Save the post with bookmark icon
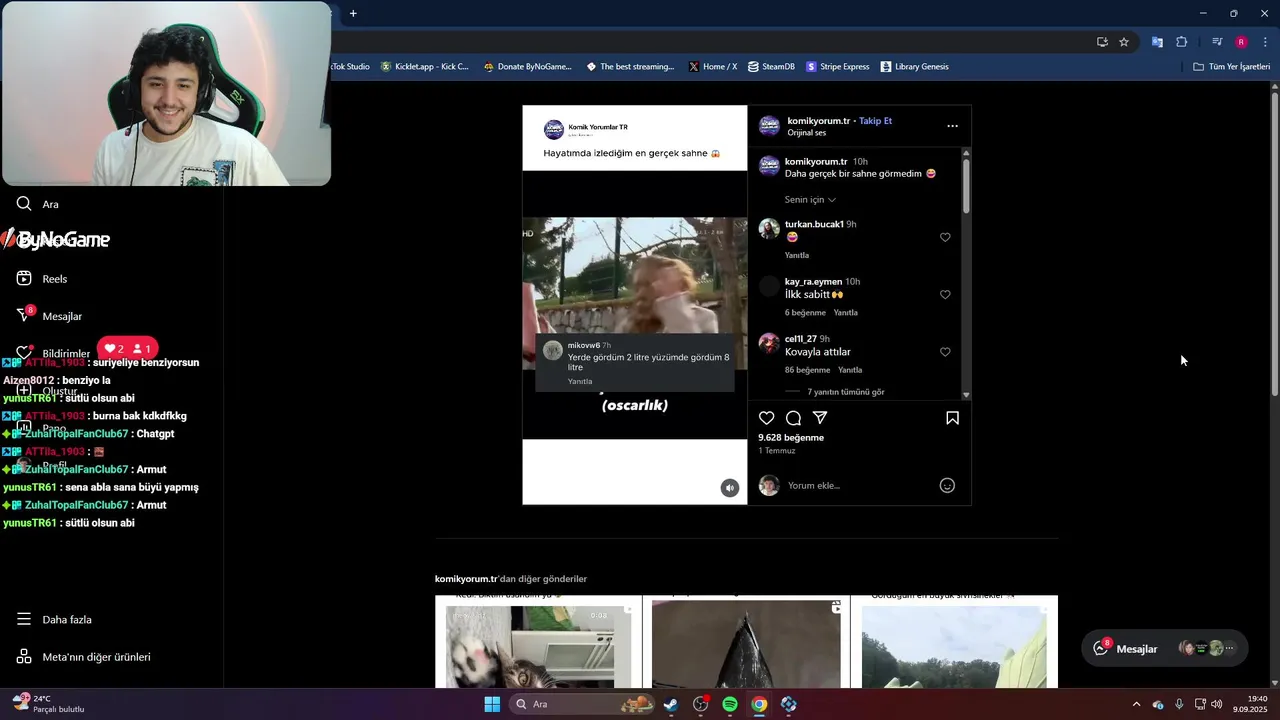The height and width of the screenshot is (720, 1280). [x=952, y=418]
